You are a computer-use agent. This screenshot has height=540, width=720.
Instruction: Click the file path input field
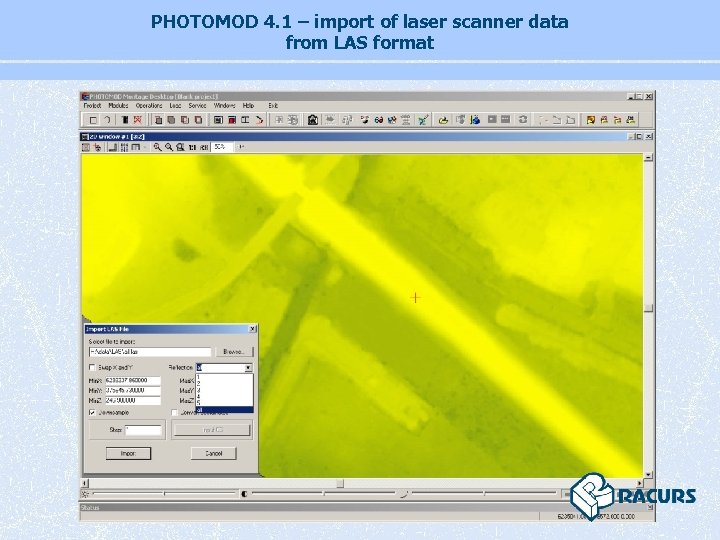(150, 352)
